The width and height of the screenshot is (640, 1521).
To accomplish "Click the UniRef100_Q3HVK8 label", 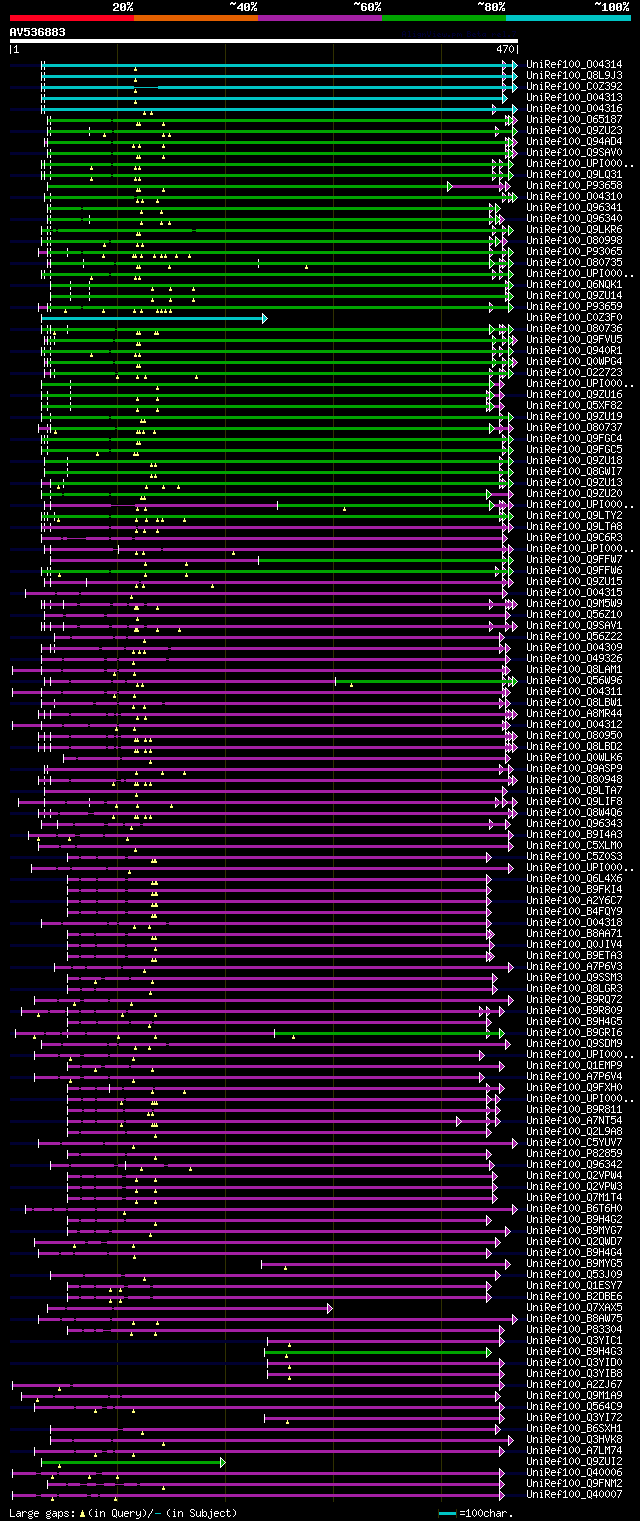I will pyautogui.click(x=575, y=1440).
